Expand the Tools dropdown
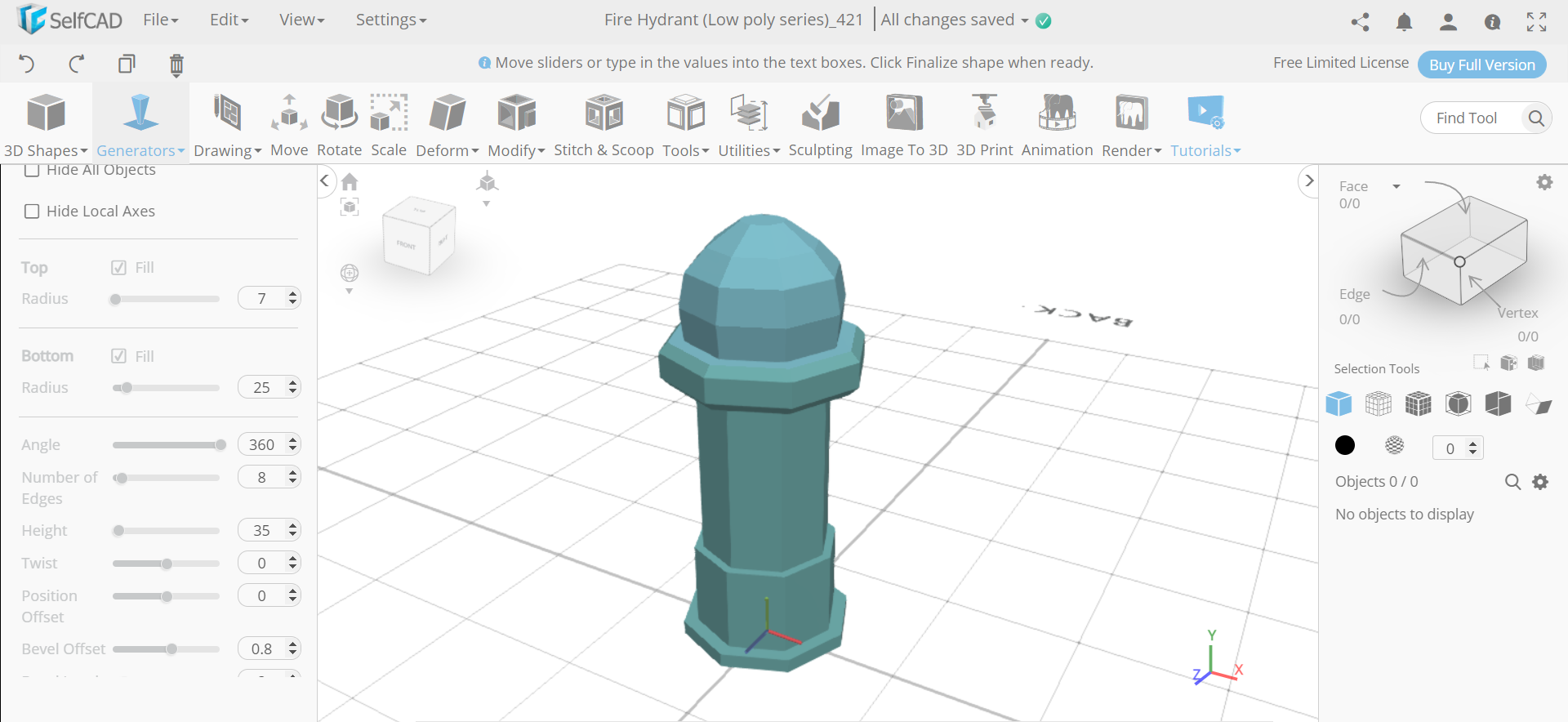 tap(686, 150)
